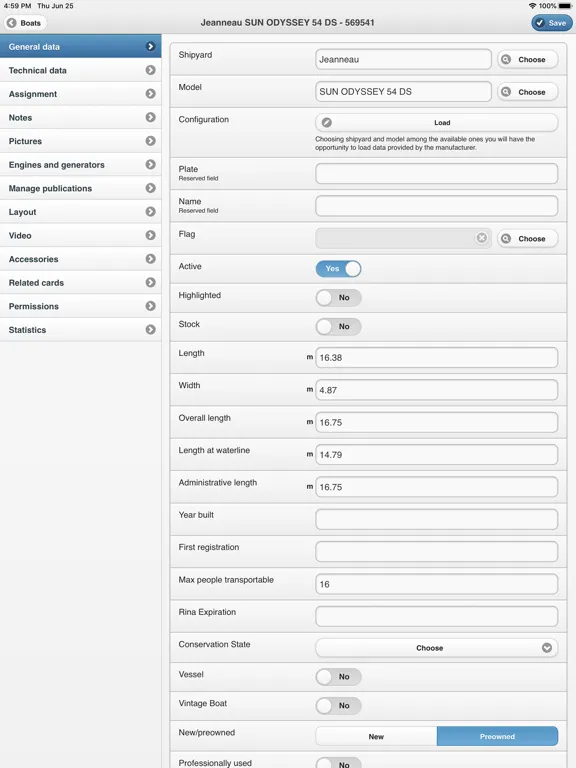The width and height of the screenshot is (576, 768).
Task: Tap the arrow icon beside Accessories
Action: (150, 259)
